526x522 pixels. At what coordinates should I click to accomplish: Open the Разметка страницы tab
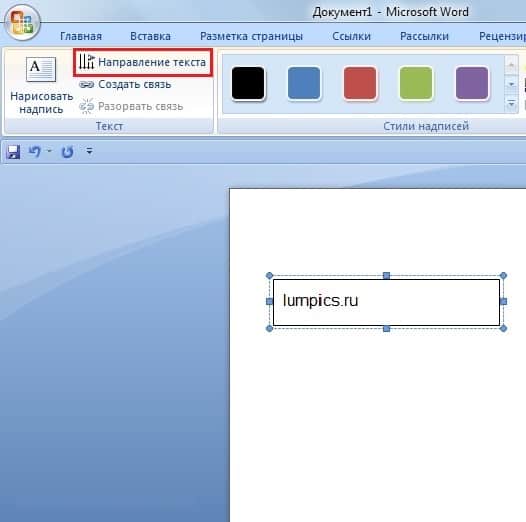click(251, 36)
